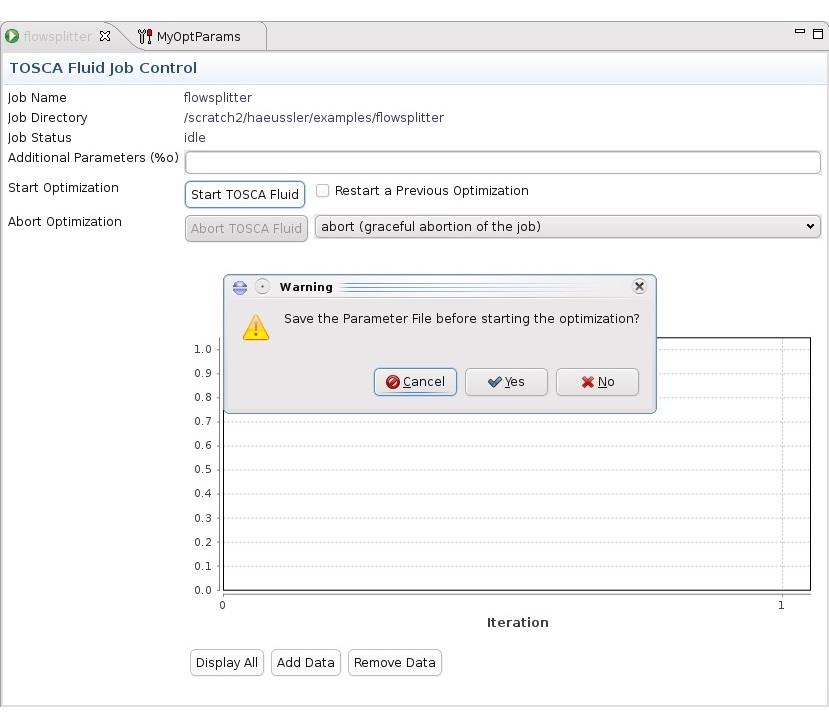Click the MyOptParams tools icon
This screenshot has height=723, width=829.
coord(145,36)
